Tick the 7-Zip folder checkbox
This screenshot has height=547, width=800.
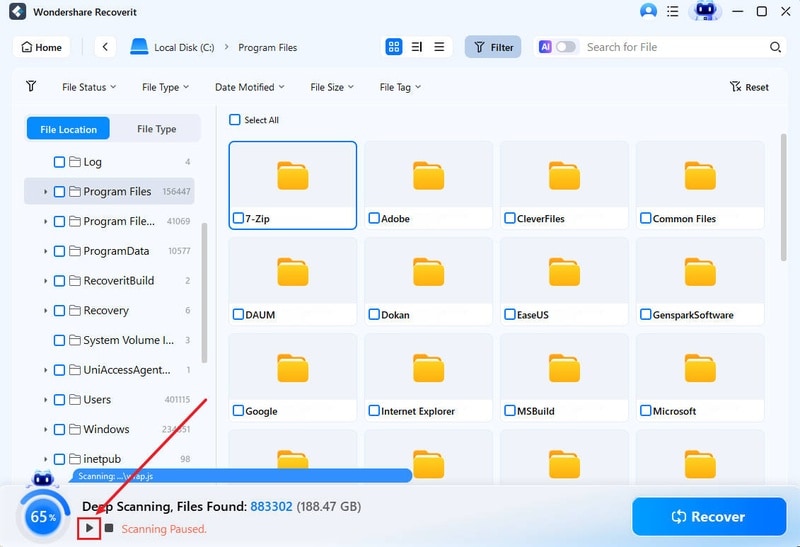238,218
